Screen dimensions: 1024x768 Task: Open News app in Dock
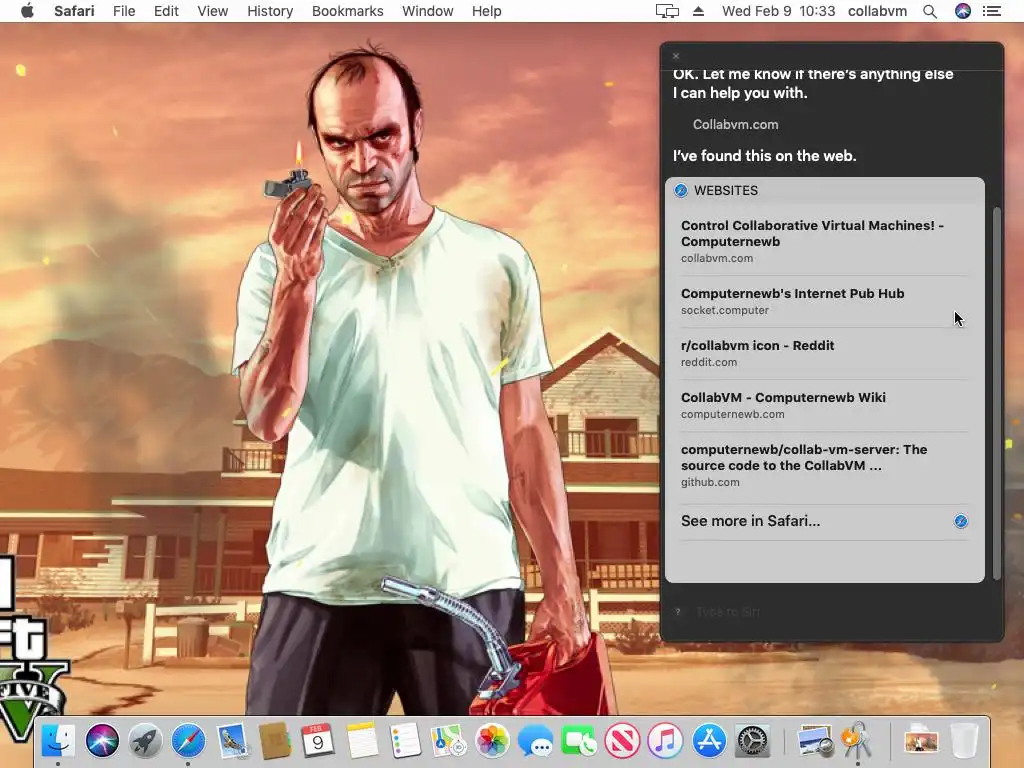622,741
